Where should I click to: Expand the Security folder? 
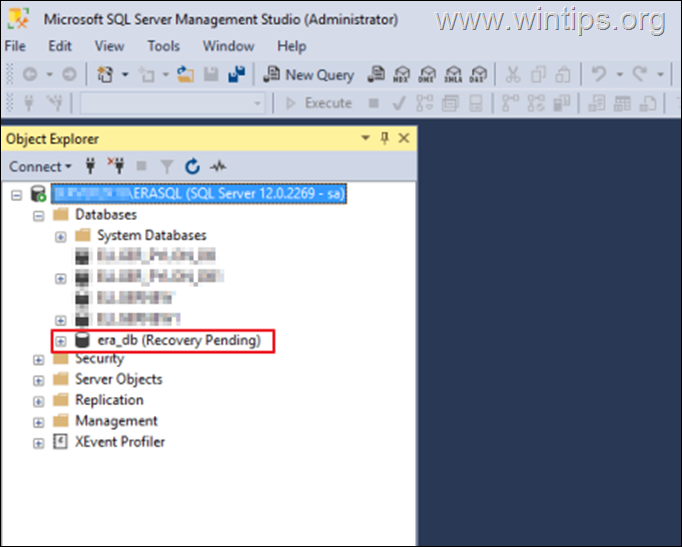(x=39, y=360)
